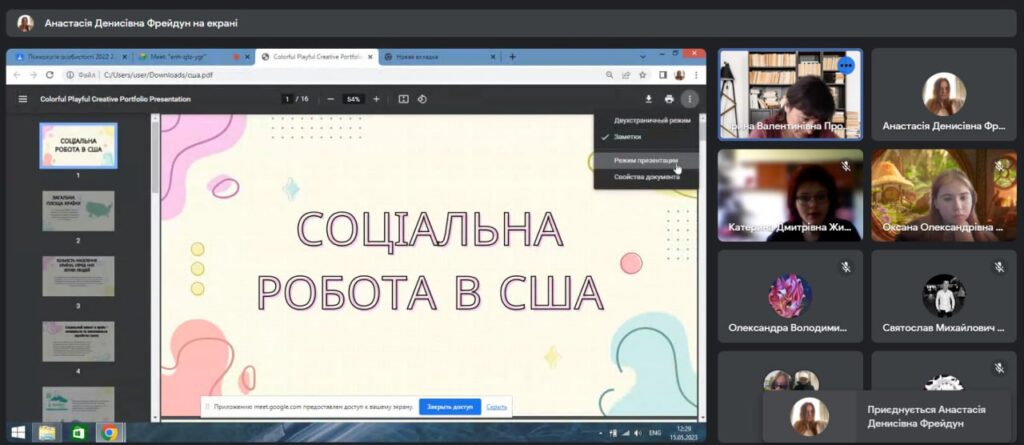Bookmark this page with star icon
1024x445 pixels.
click(x=644, y=75)
